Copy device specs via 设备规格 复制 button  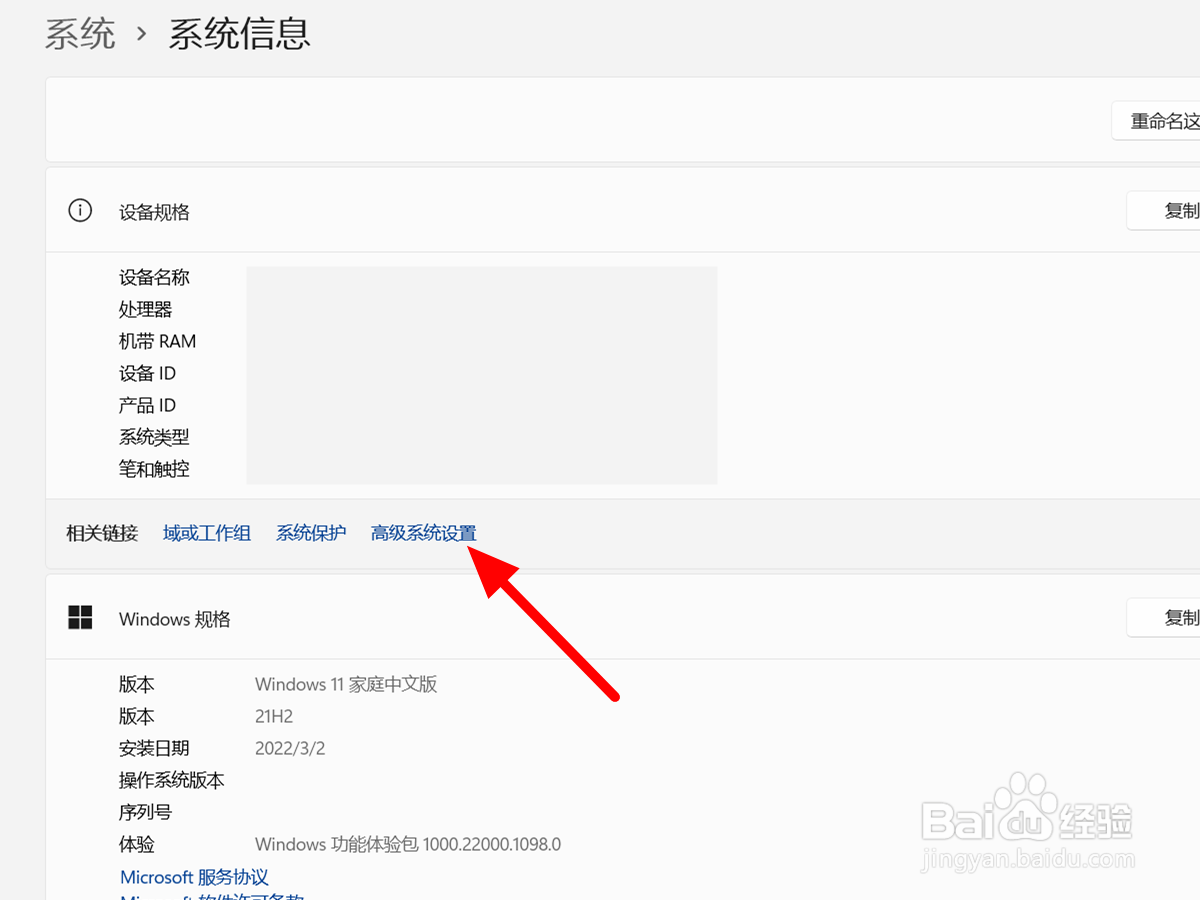click(x=1163, y=211)
